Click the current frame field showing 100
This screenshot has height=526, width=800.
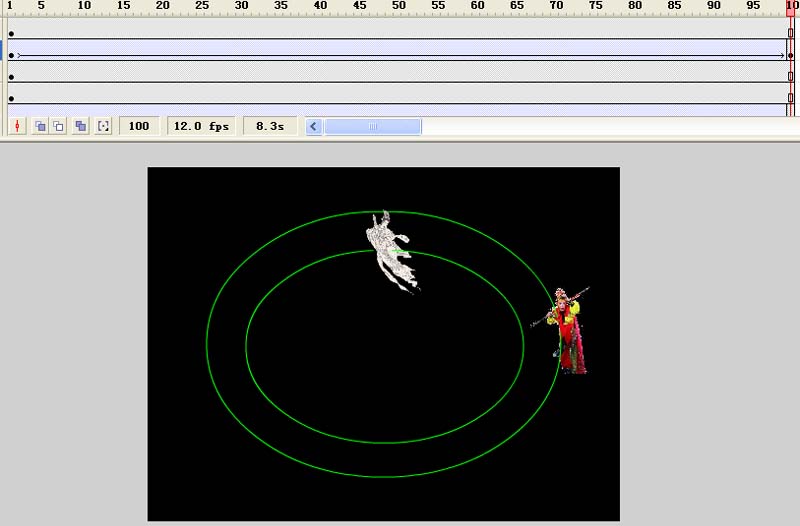[139, 126]
